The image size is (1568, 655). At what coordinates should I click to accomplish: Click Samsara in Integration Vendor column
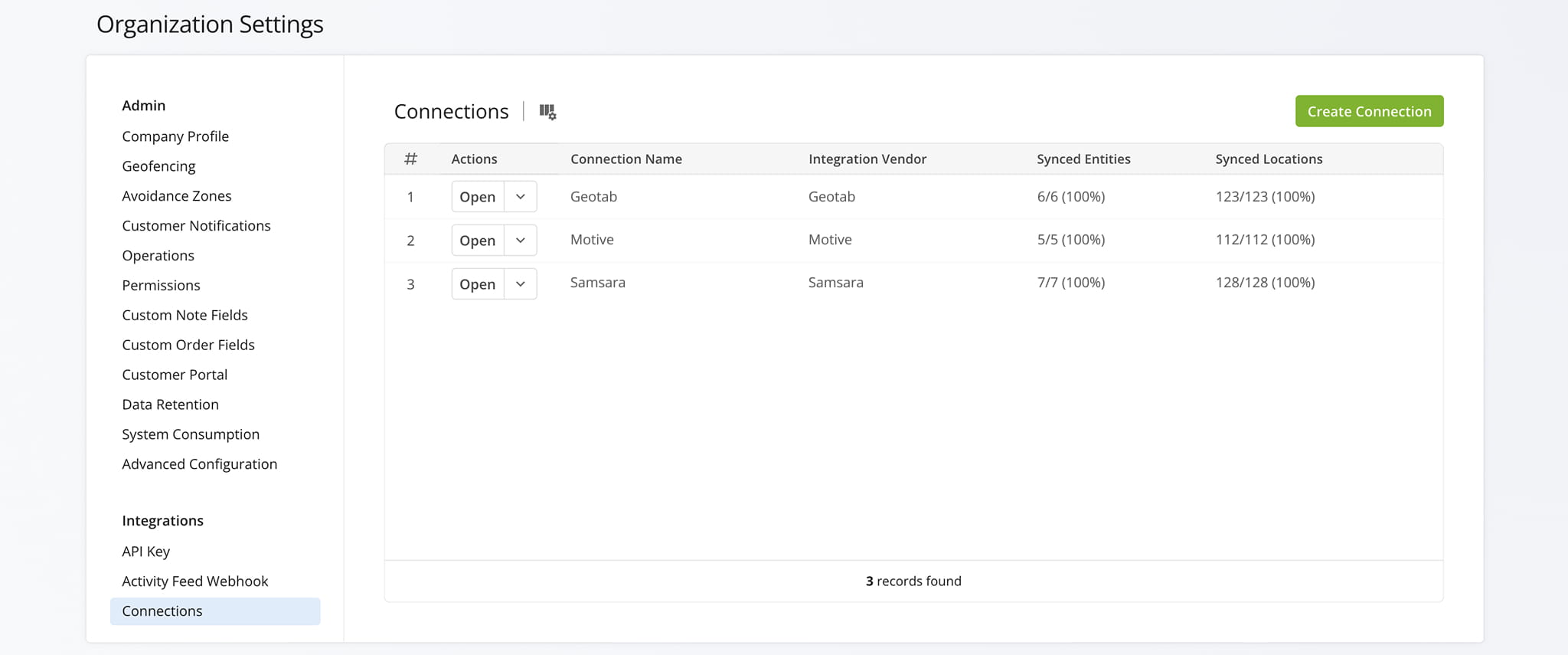835,283
